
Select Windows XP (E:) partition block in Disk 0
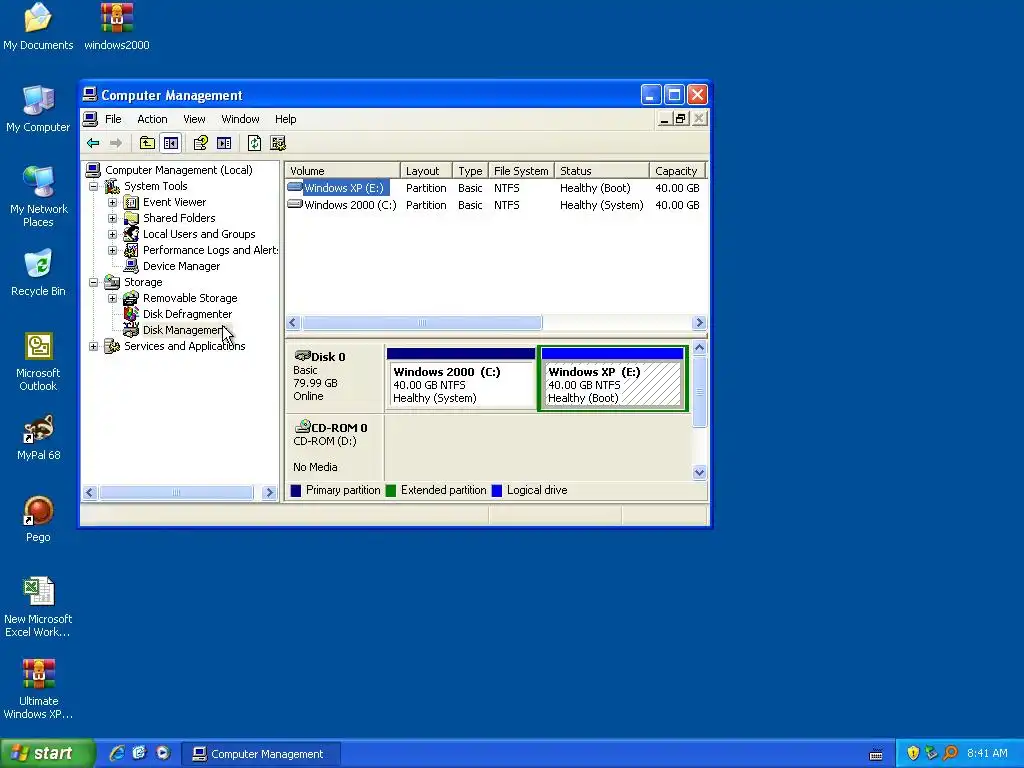point(613,379)
